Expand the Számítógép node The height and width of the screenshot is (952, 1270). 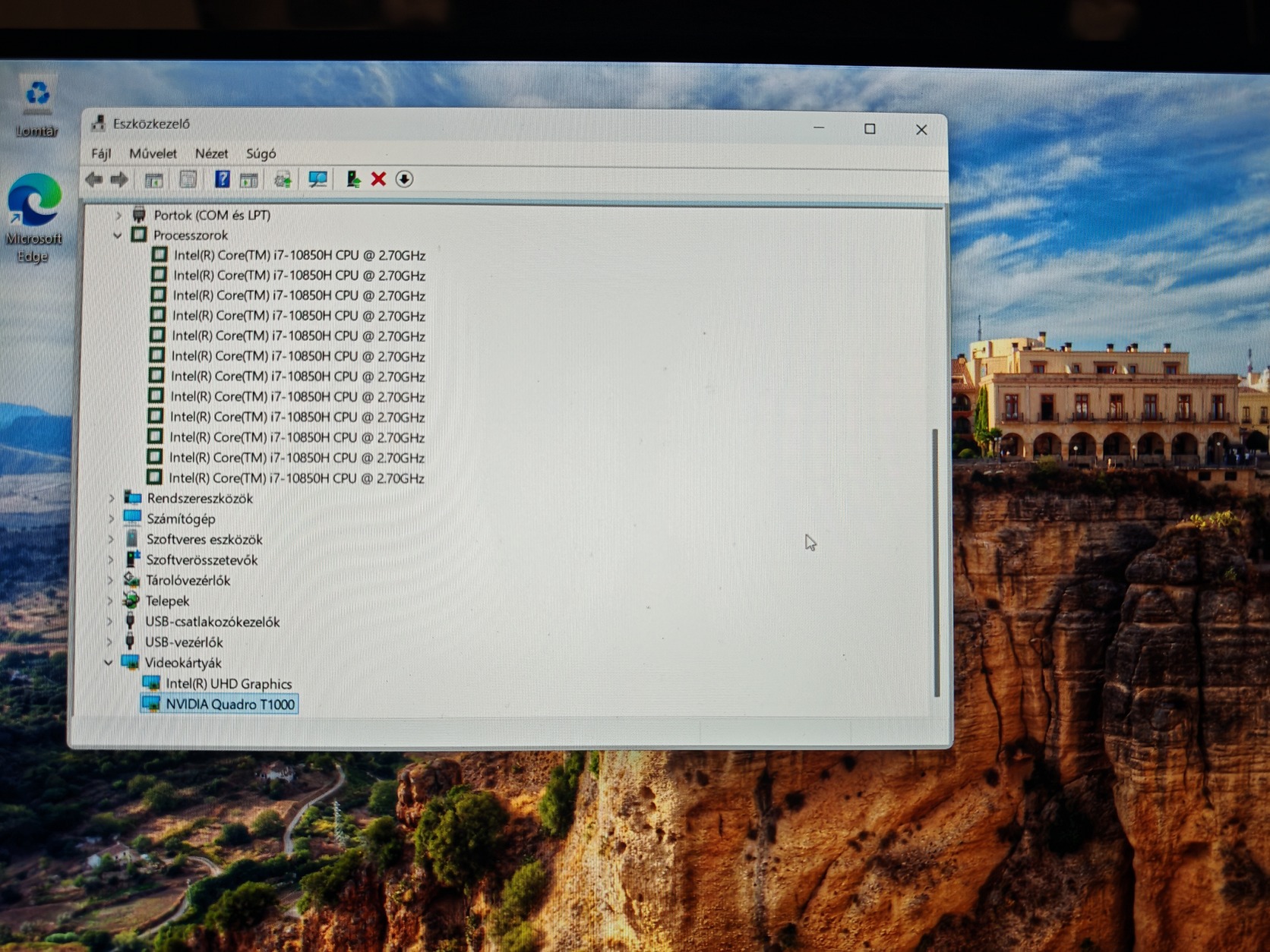[x=111, y=519]
